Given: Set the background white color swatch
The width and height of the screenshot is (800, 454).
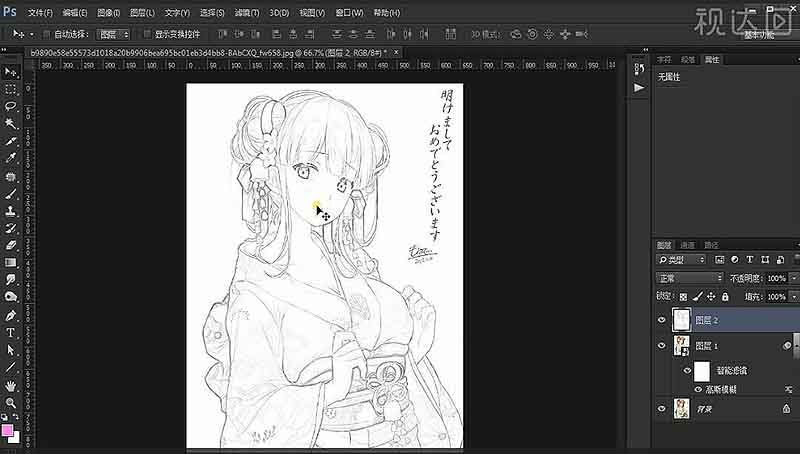Looking at the screenshot, I should pos(16,438).
